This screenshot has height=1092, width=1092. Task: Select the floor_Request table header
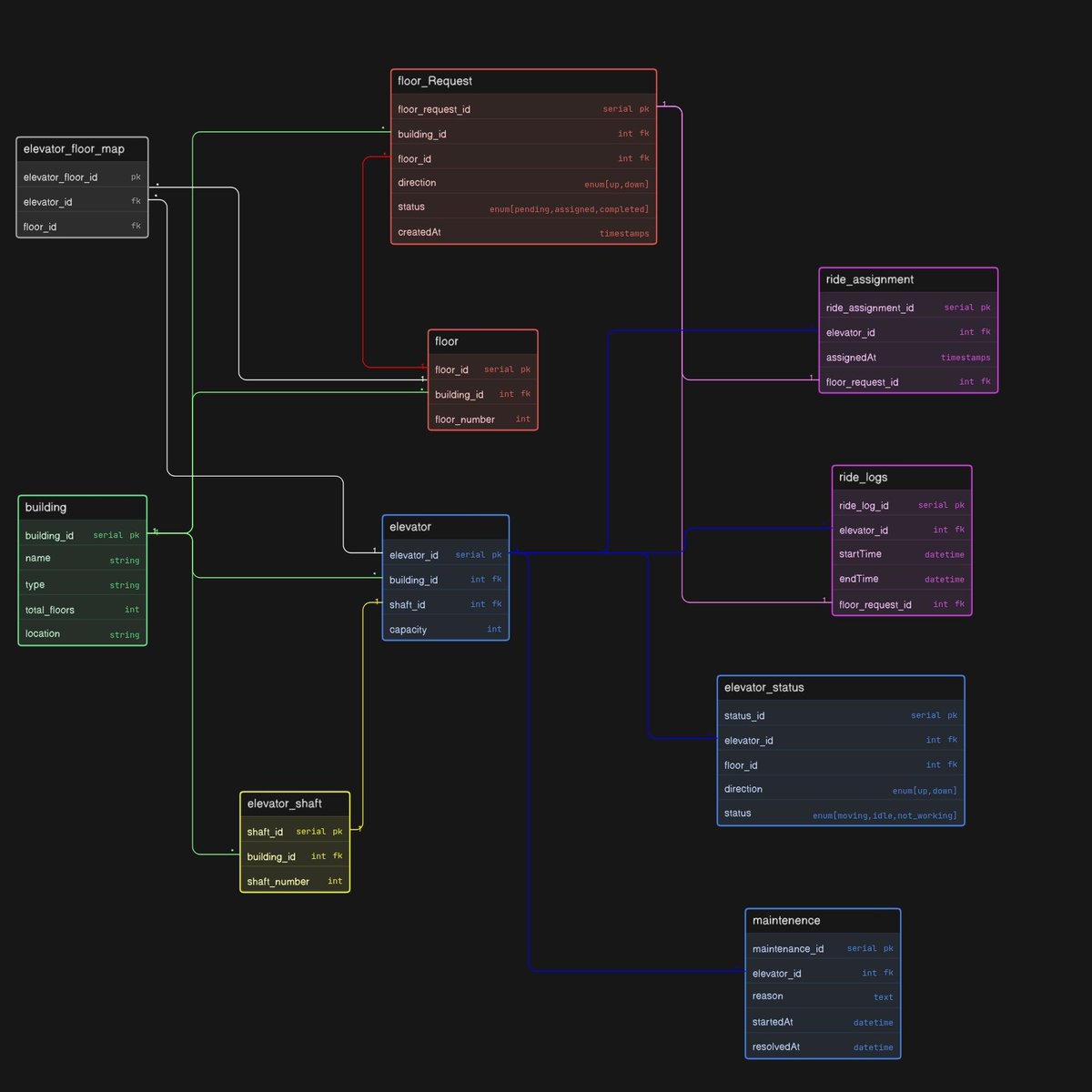523,82
